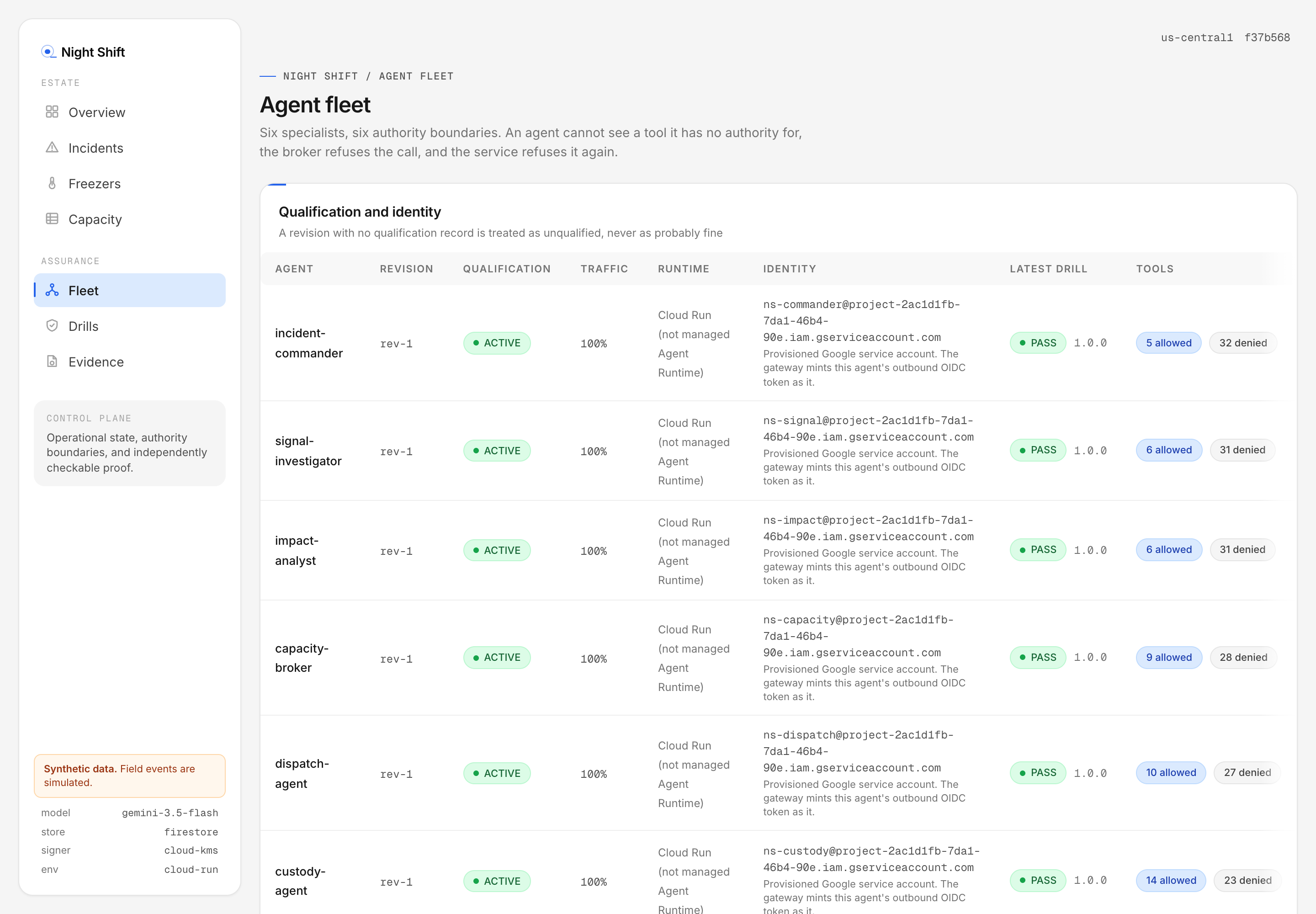Screen dimensions: 1316x914
Task: Click the 27 denied tools badge
Action: [1247, 772]
